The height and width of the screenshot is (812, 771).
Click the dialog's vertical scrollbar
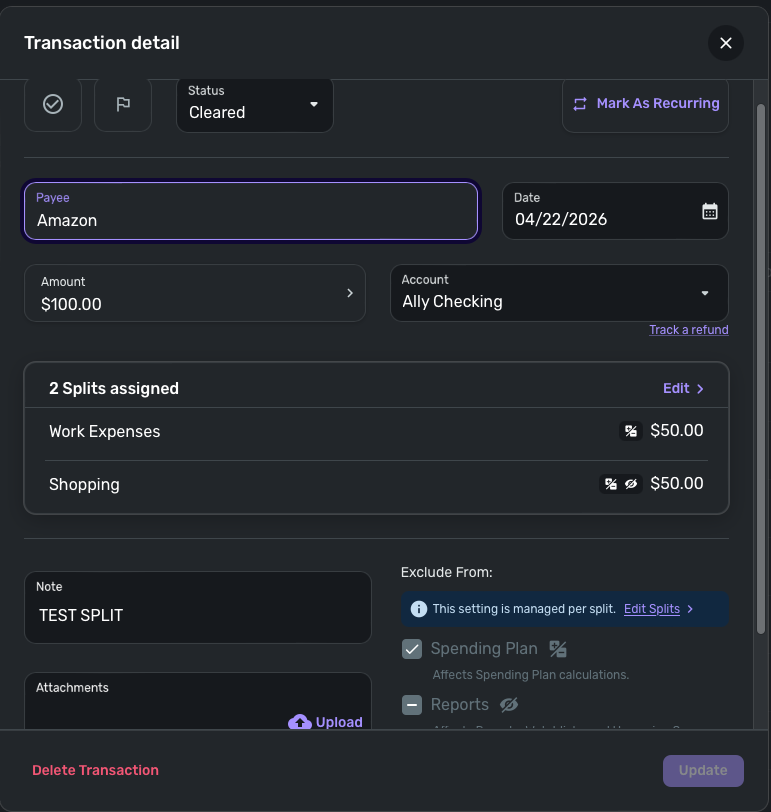(761, 370)
